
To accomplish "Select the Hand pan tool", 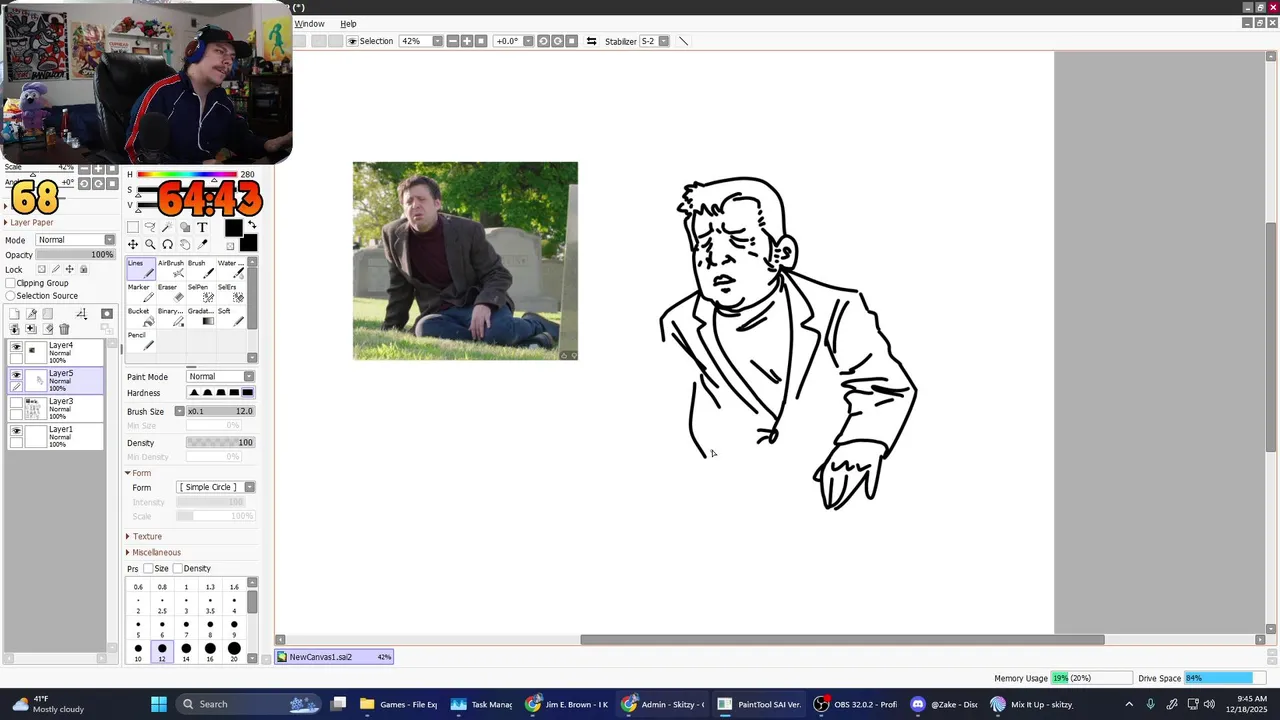I will point(185,244).
